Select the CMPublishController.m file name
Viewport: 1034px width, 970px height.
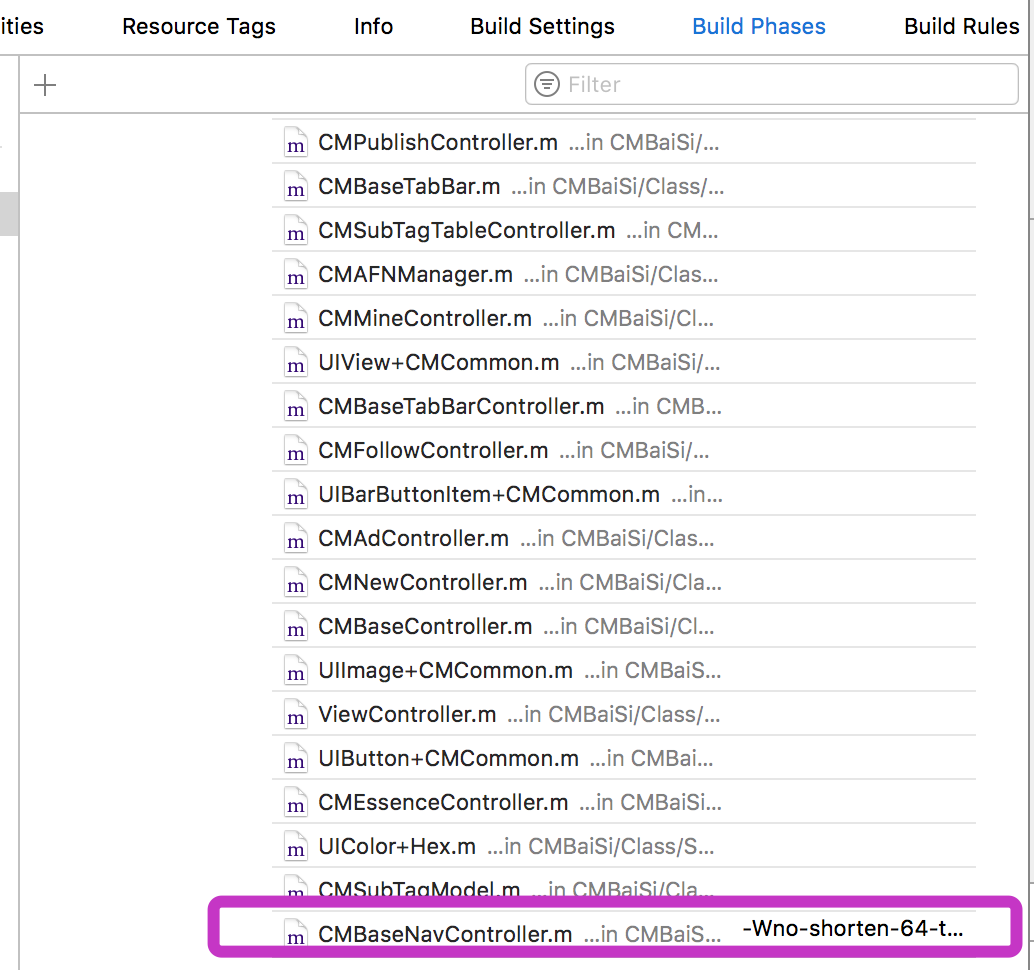438,142
